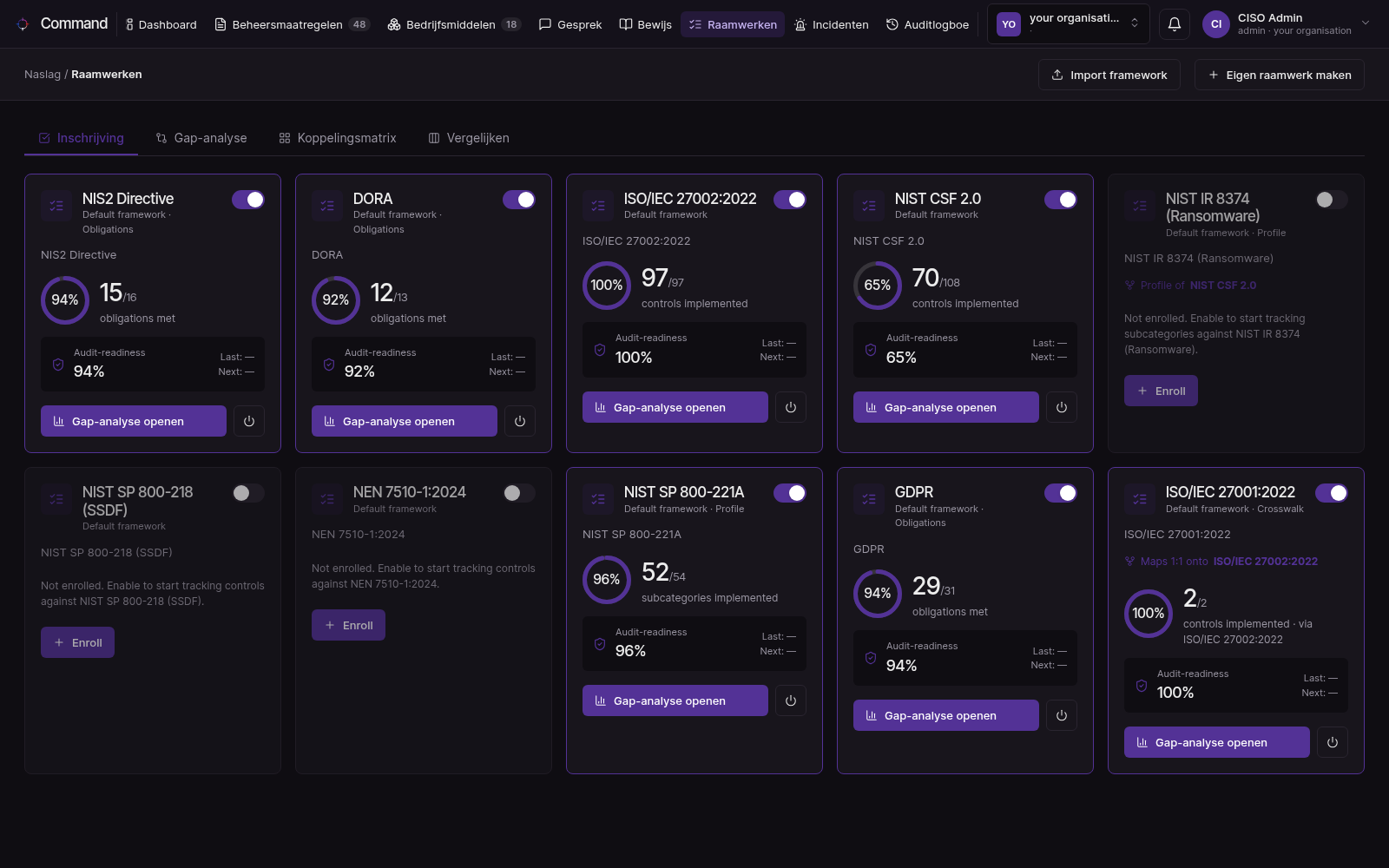Click the CI user avatar

1216,24
